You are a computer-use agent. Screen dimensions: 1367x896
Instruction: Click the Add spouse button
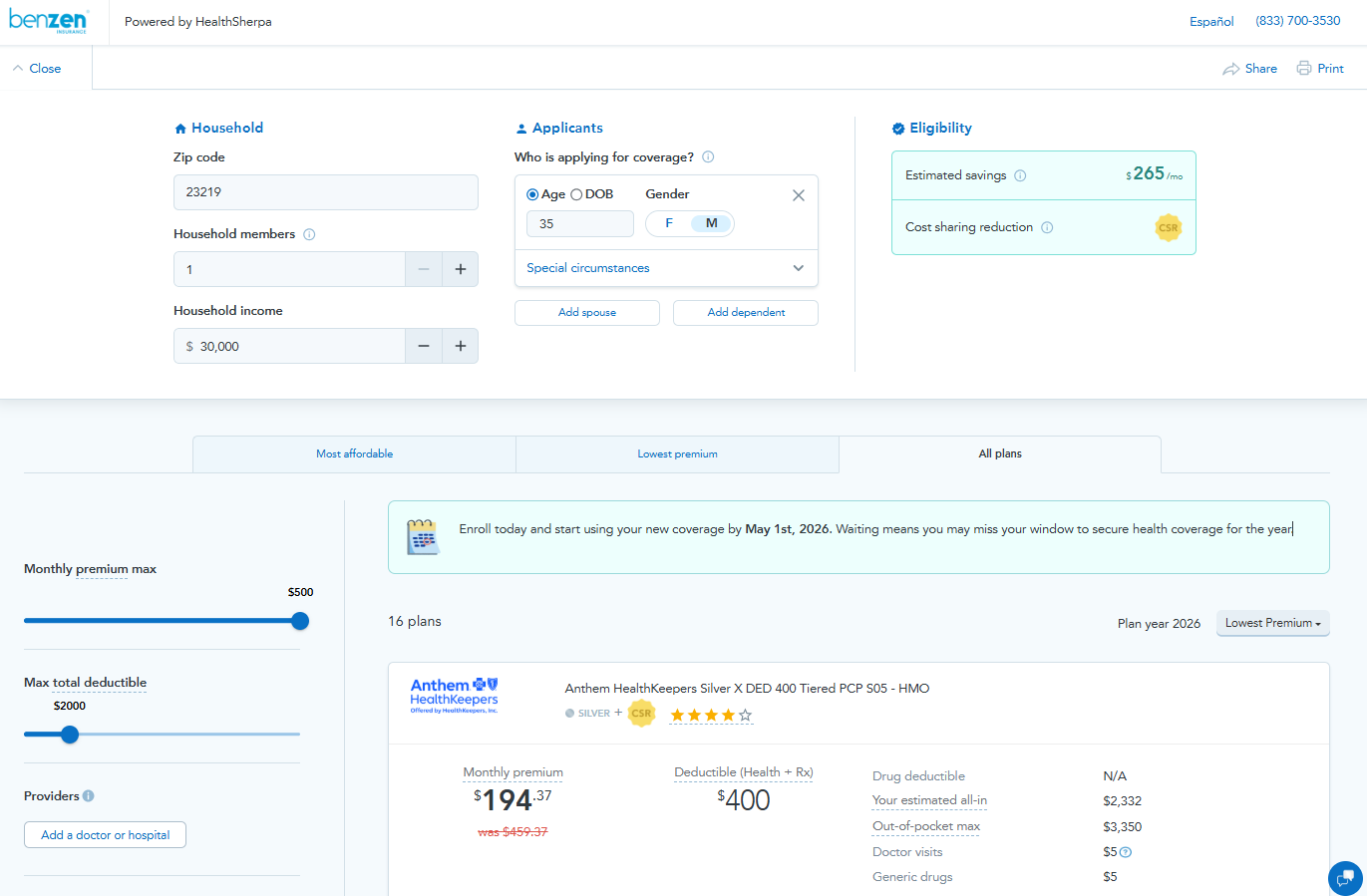587,313
